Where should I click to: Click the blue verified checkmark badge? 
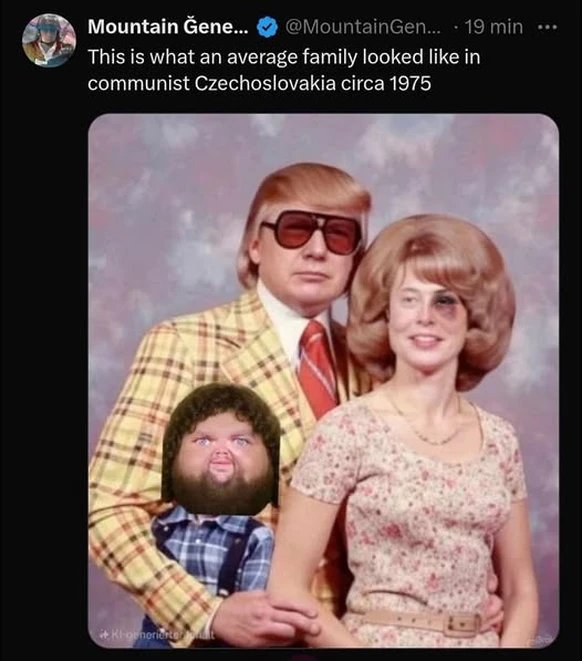267,28
